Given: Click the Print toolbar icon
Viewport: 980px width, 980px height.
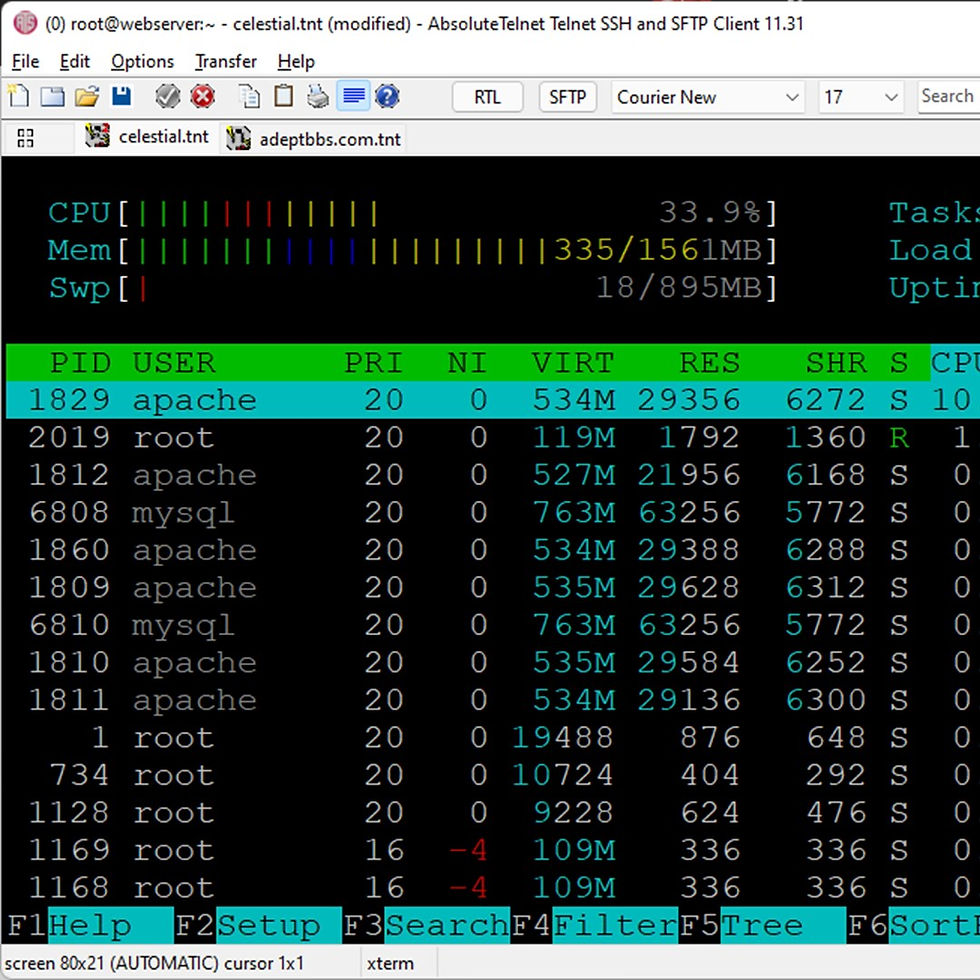Looking at the screenshot, I should point(318,97).
